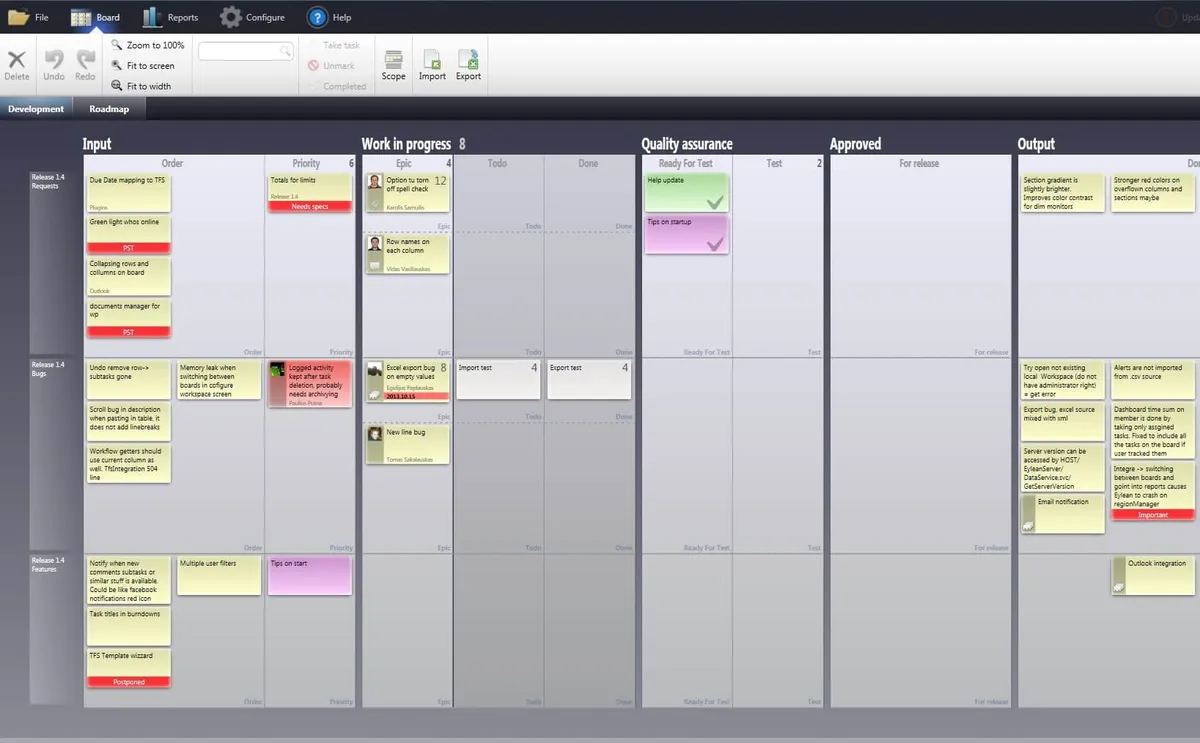Viewport: 1200px width, 743px height.
Task: Click the avatar on 'Excel export bug' card
Action: (x=374, y=370)
